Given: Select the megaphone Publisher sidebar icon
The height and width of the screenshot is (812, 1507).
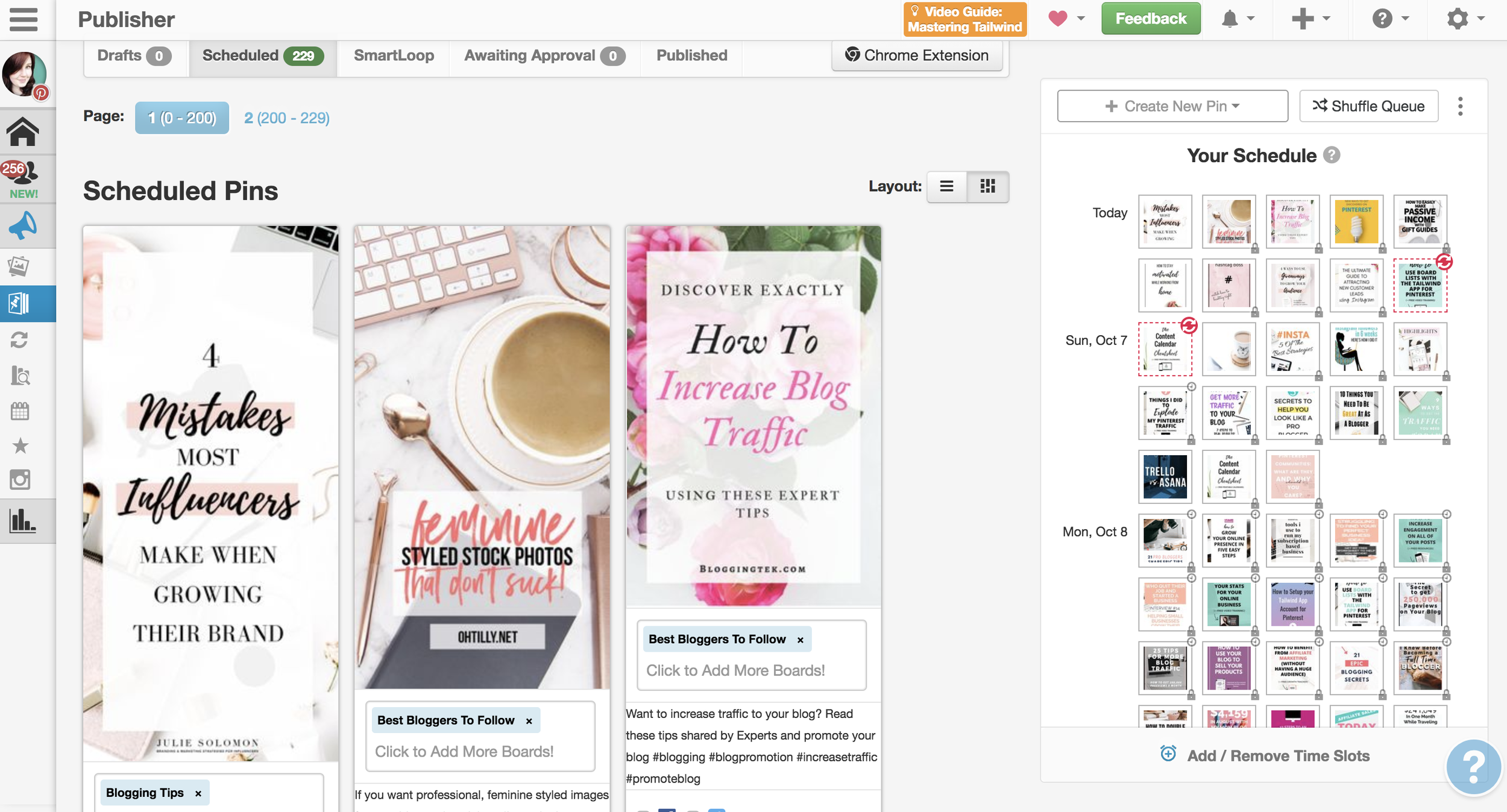Looking at the screenshot, I should point(23,226).
